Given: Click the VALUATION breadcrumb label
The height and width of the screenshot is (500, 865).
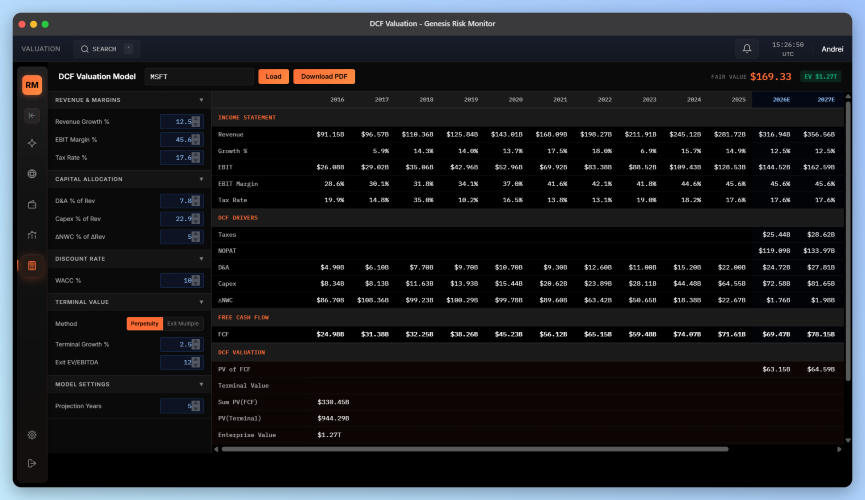Looking at the screenshot, I should coord(41,49).
